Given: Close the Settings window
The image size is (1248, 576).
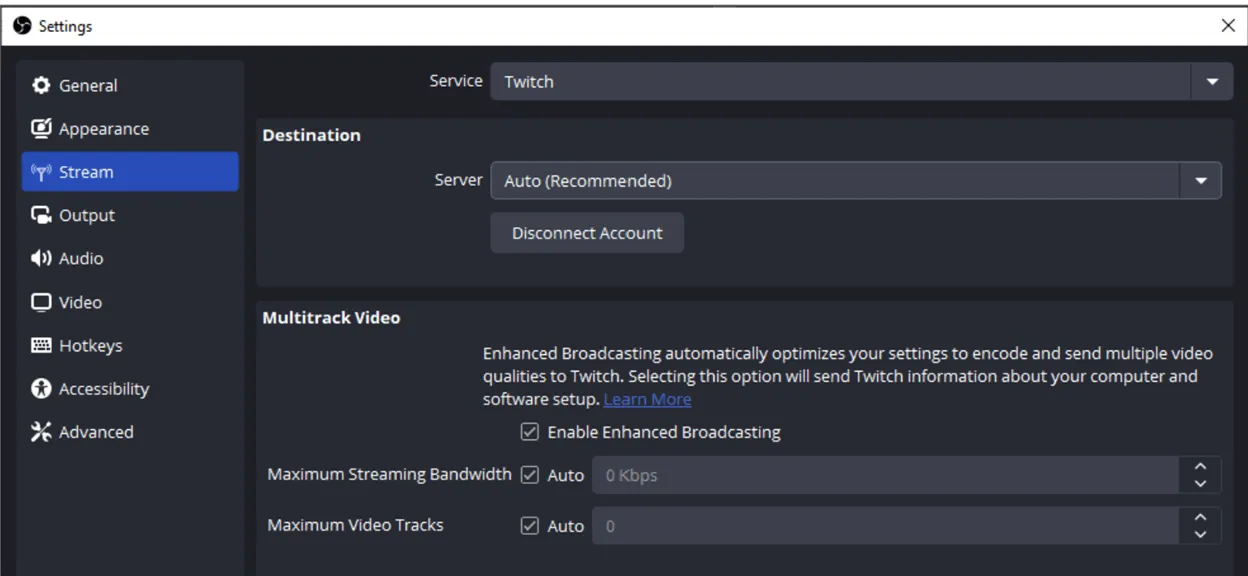Looking at the screenshot, I should click(1228, 26).
